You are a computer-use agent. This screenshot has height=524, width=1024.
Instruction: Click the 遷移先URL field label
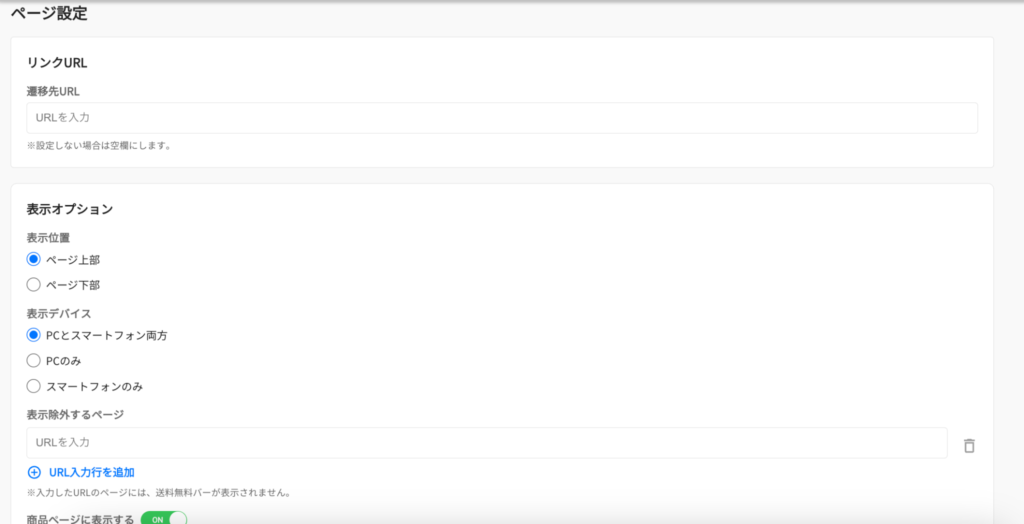coord(53,91)
